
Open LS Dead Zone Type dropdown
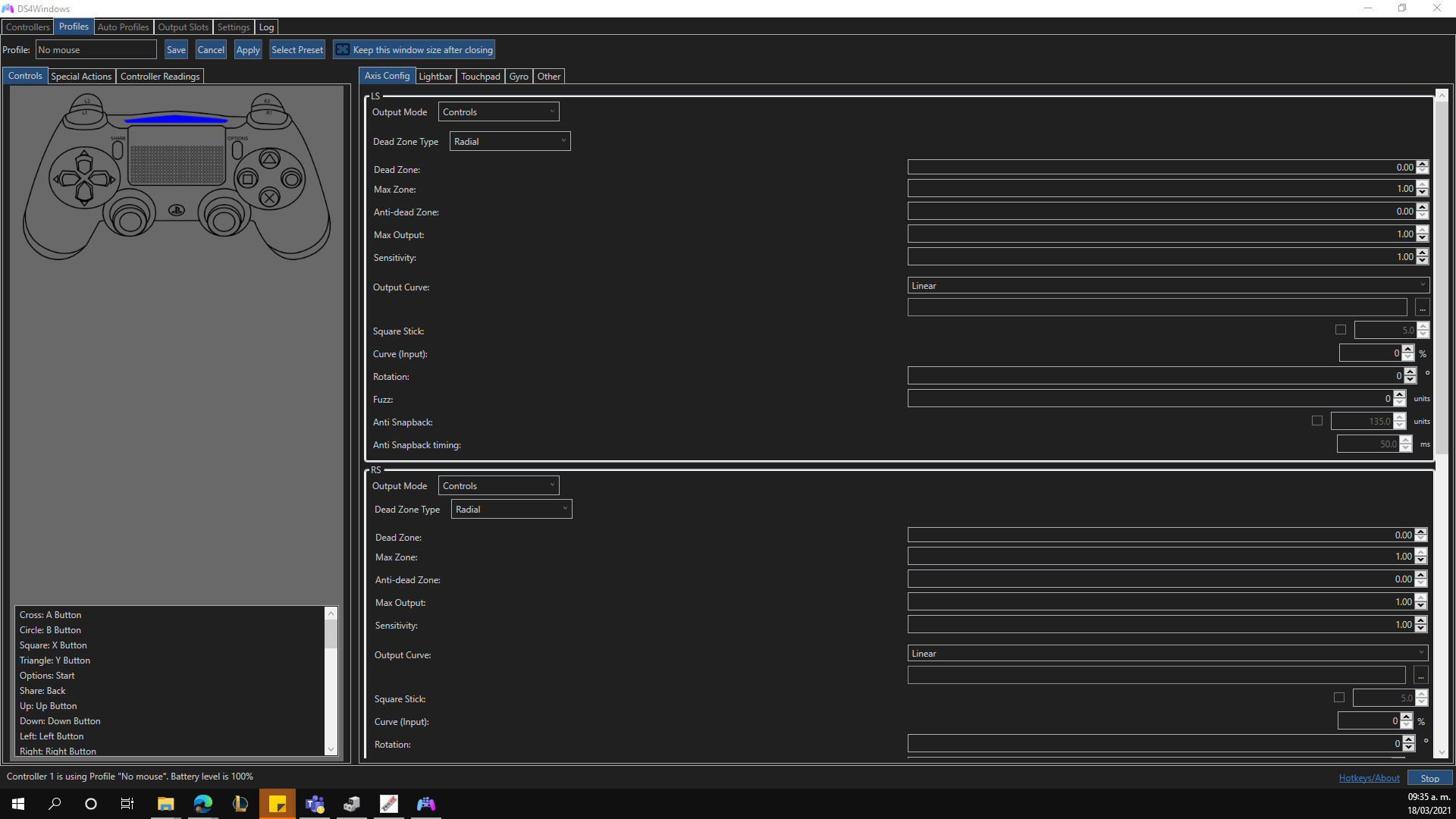click(510, 142)
